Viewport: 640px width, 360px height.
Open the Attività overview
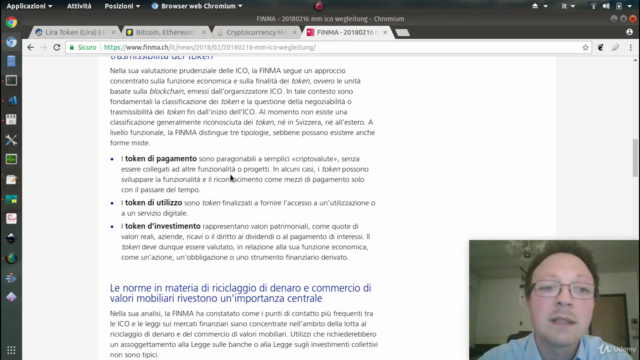[79, 6]
